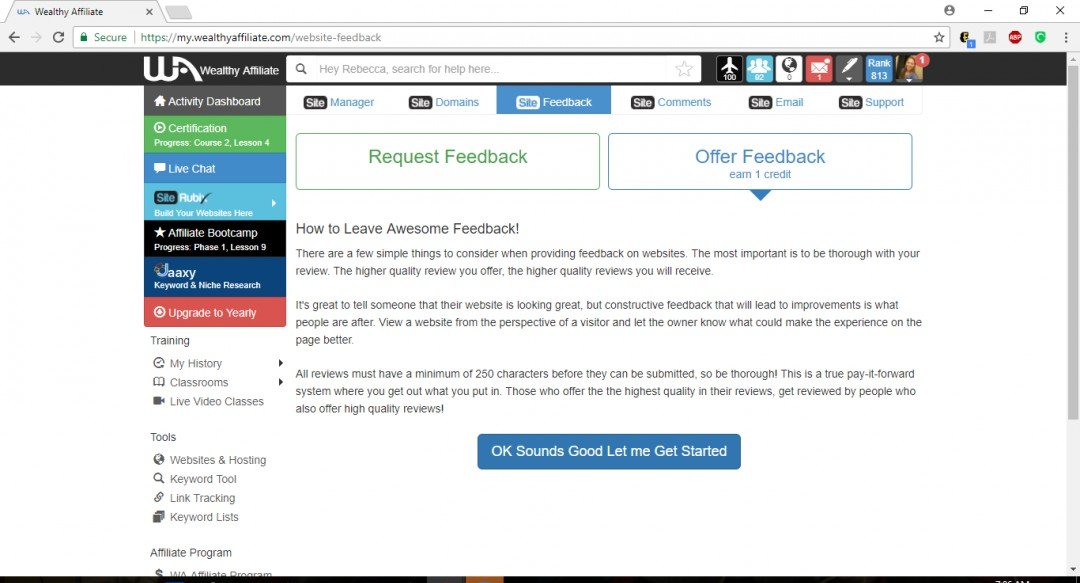This screenshot has width=1080, height=583.
Task: Open Keyword Lists
Action: pos(204,517)
